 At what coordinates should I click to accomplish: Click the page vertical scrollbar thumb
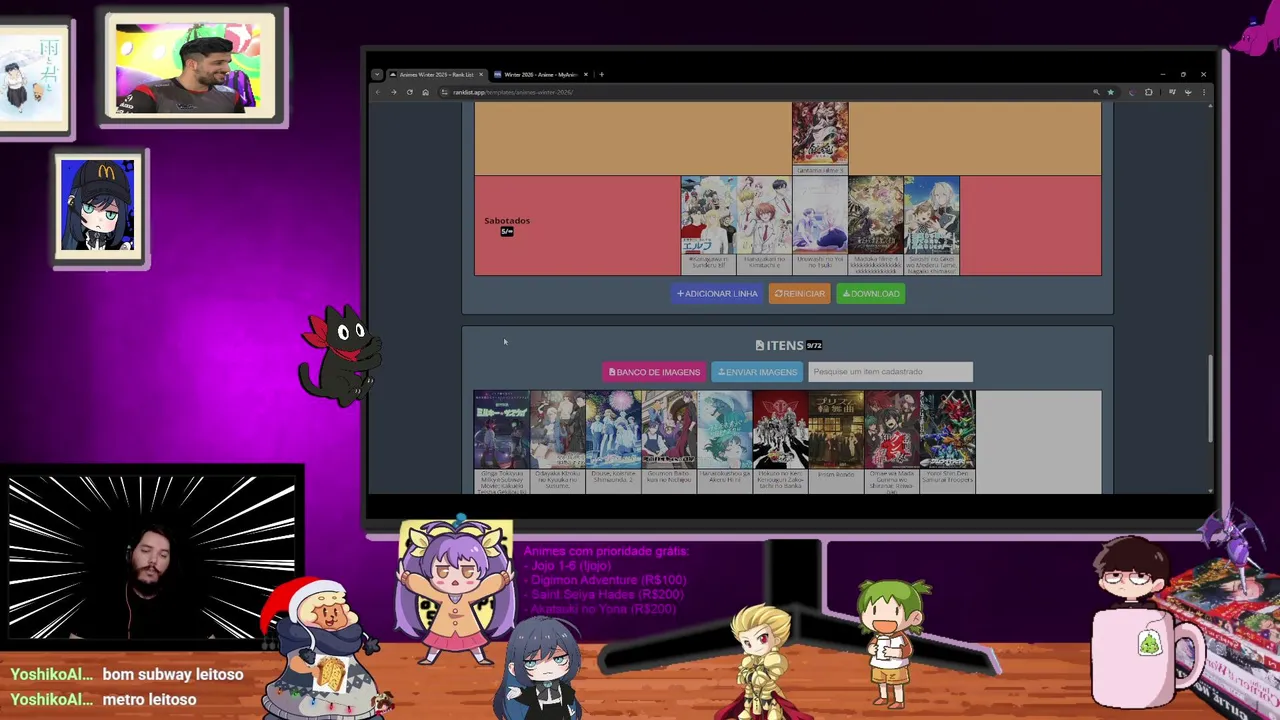1209,398
